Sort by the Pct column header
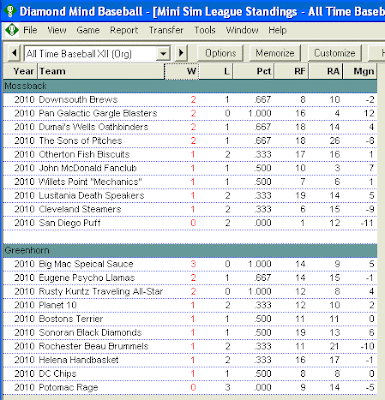This screenshot has height=400, width=385. point(253,71)
